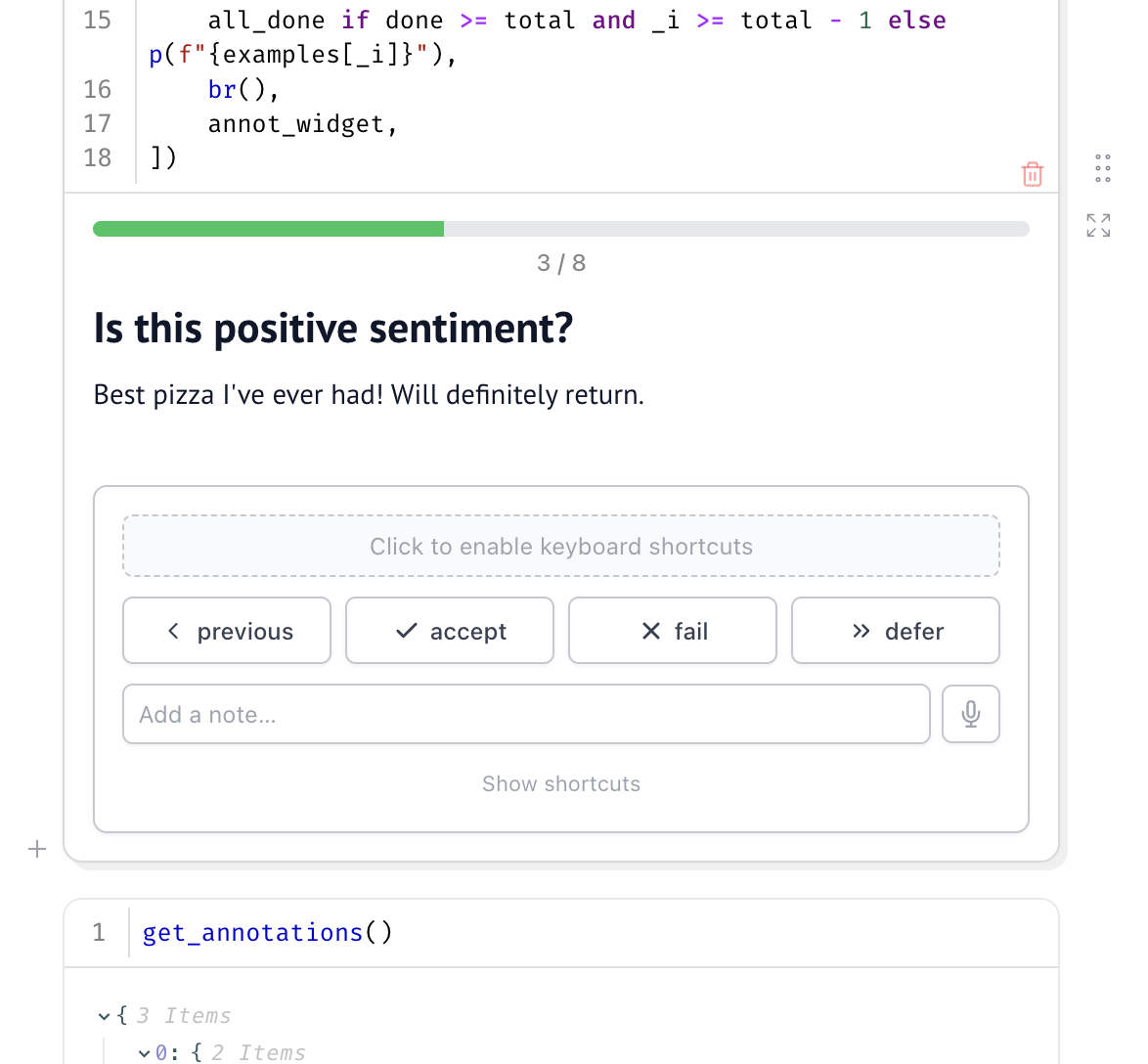Click the microphone icon to dictate a note

(970, 714)
